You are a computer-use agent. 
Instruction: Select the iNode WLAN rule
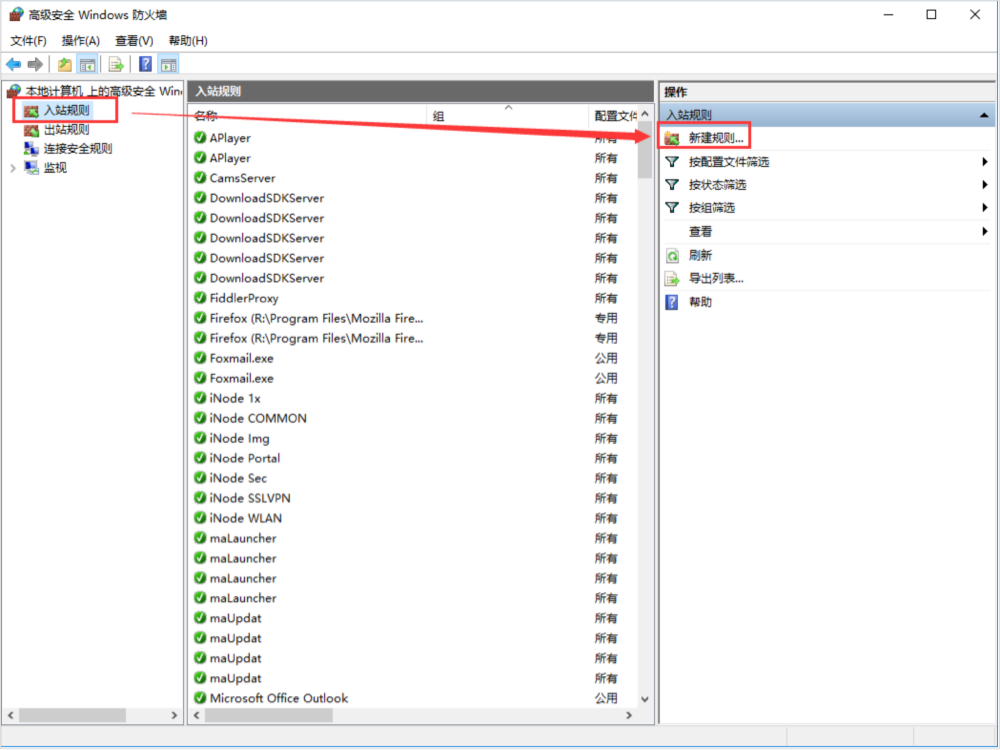click(246, 518)
